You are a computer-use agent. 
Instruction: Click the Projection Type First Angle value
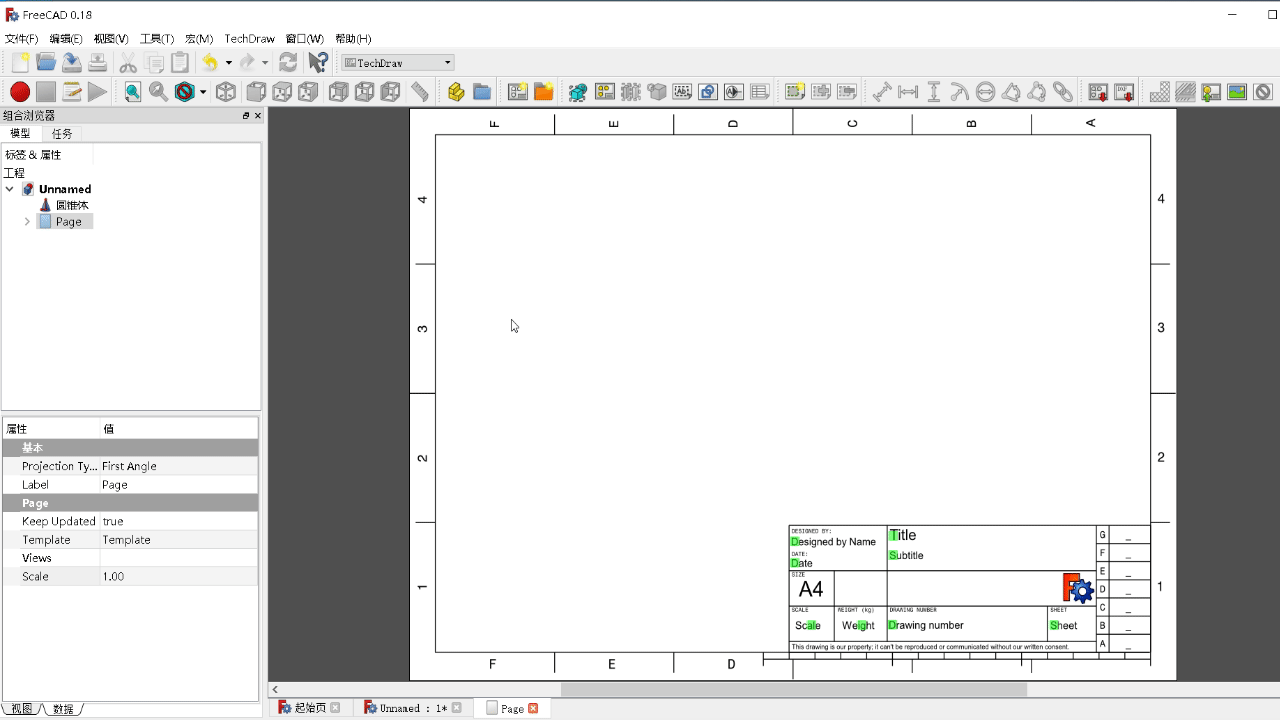tap(179, 466)
